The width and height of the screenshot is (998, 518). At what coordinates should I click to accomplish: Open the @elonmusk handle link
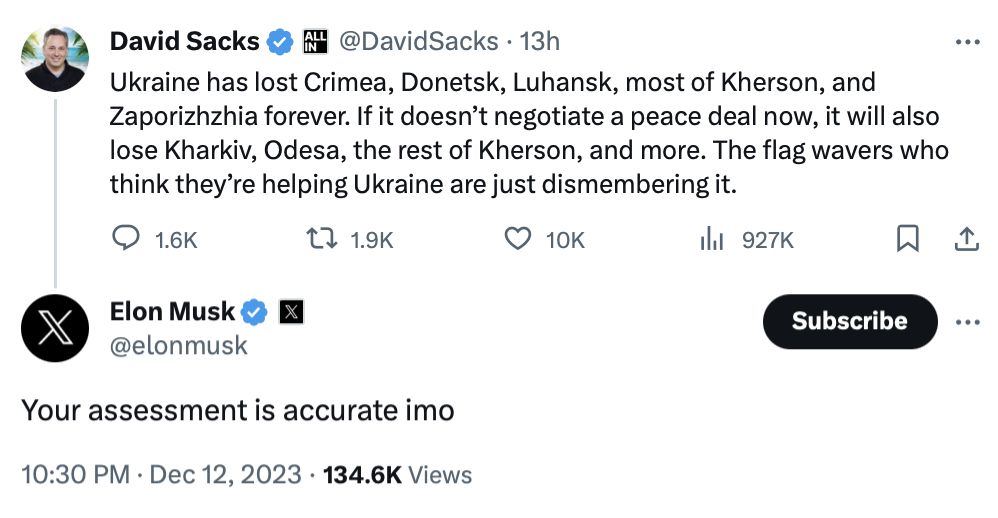pyautogui.click(x=178, y=346)
